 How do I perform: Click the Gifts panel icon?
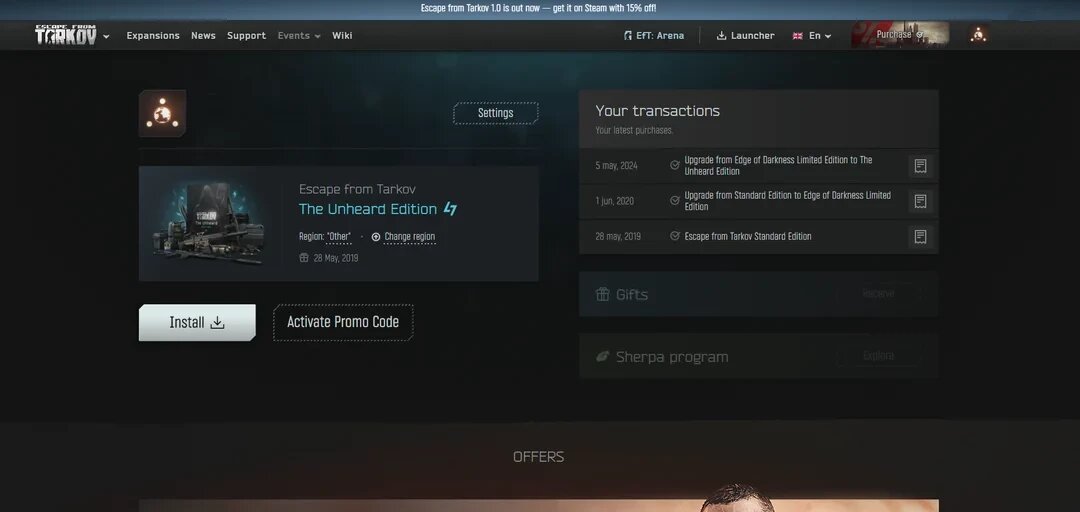pos(603,294)
